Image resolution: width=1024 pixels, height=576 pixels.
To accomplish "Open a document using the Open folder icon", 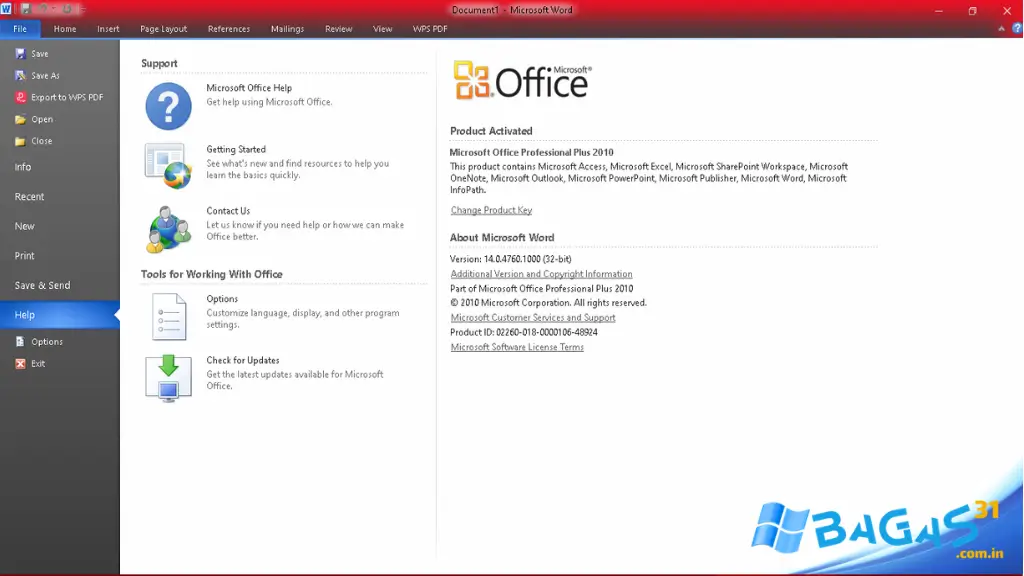I will coord(22,119).
